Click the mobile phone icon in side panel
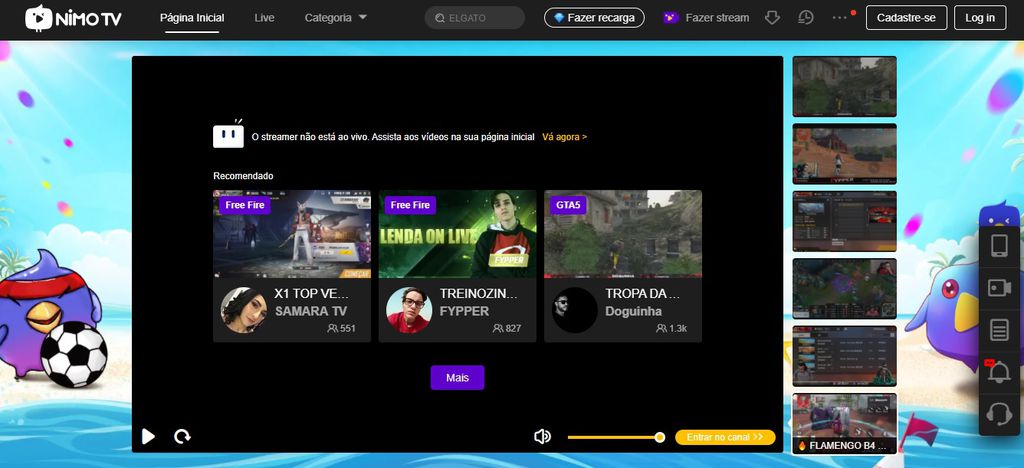The width and height of the screenshot is (1024, 468). tap(999, 245)
